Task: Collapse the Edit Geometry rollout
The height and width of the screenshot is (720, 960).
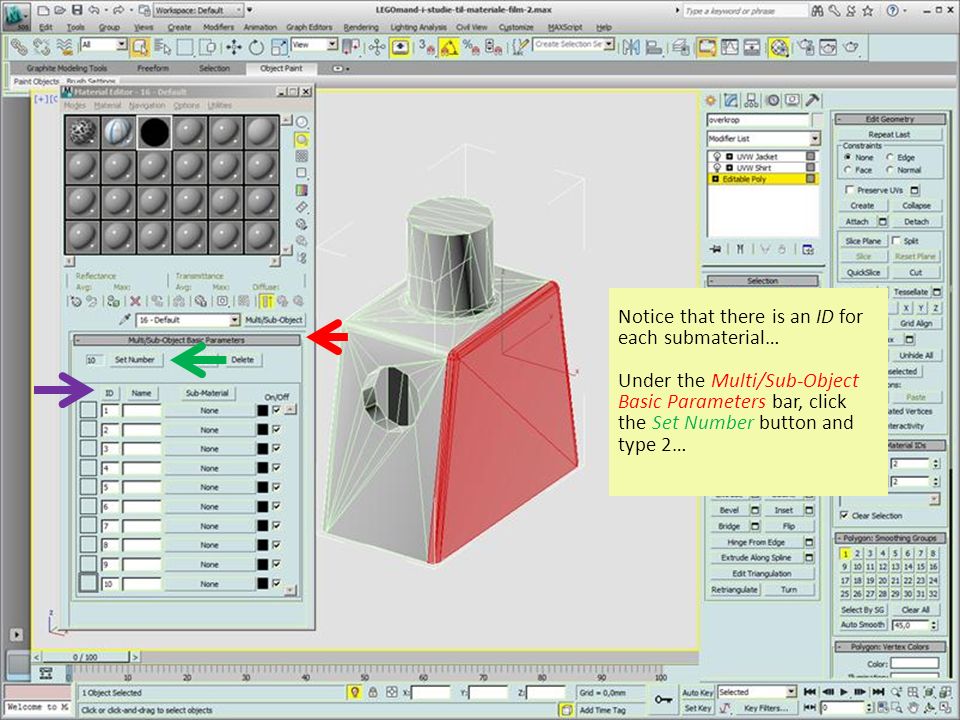Action: [x=890, y=119]
